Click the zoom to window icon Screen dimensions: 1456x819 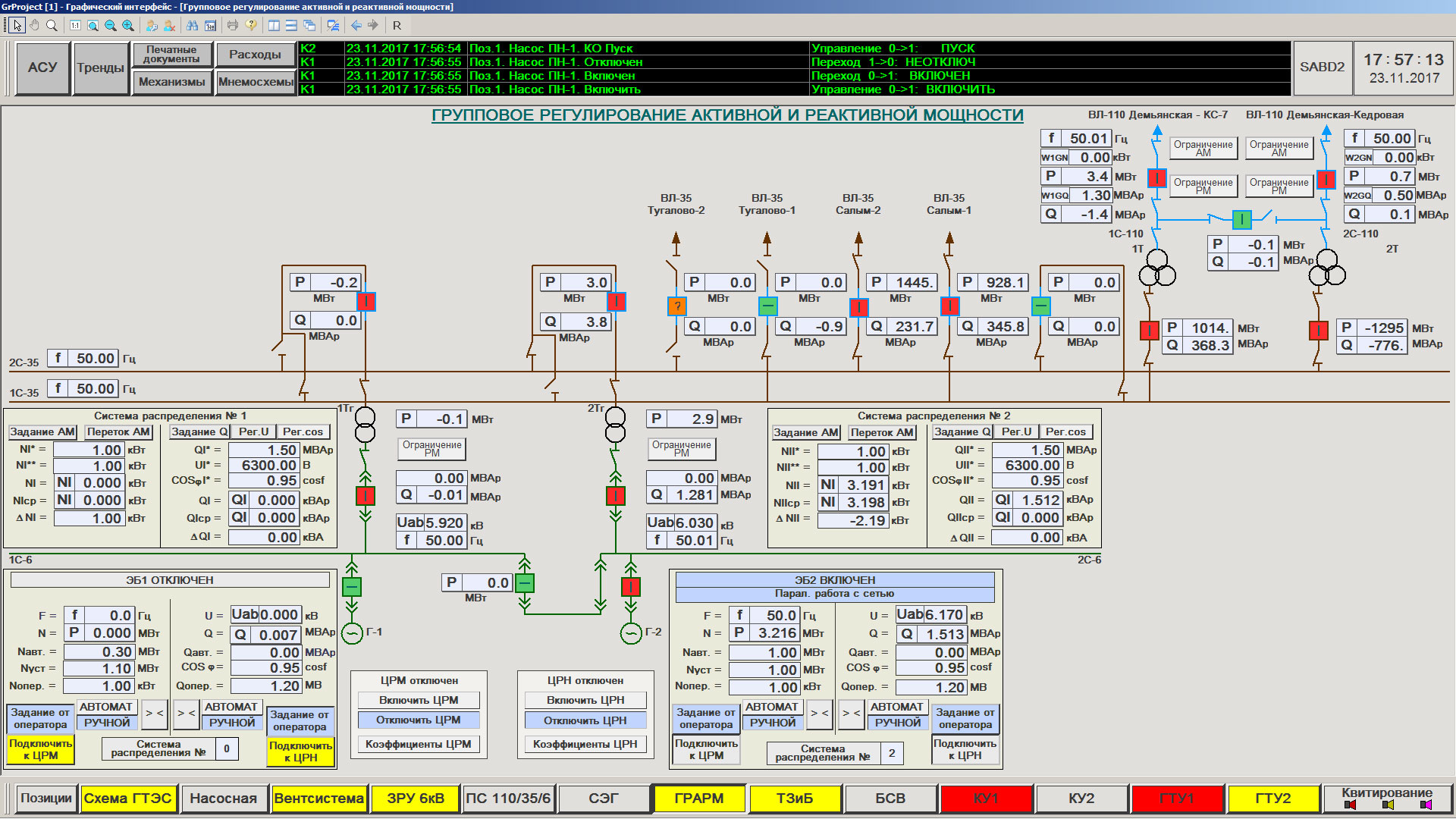tap(93, 25)
